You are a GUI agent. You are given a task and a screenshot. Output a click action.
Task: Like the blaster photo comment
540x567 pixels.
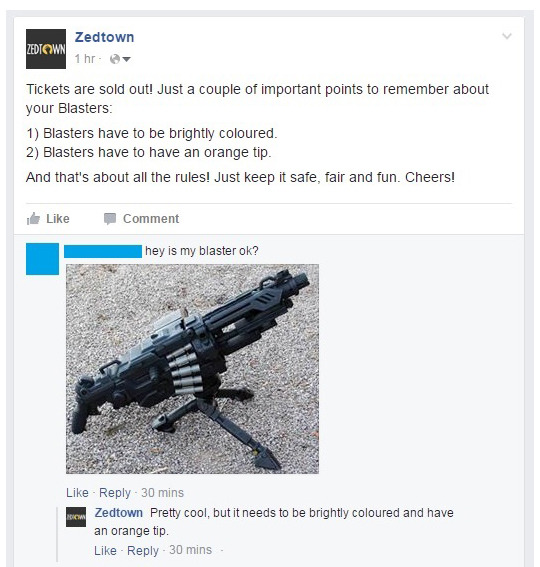coord(77,493)
